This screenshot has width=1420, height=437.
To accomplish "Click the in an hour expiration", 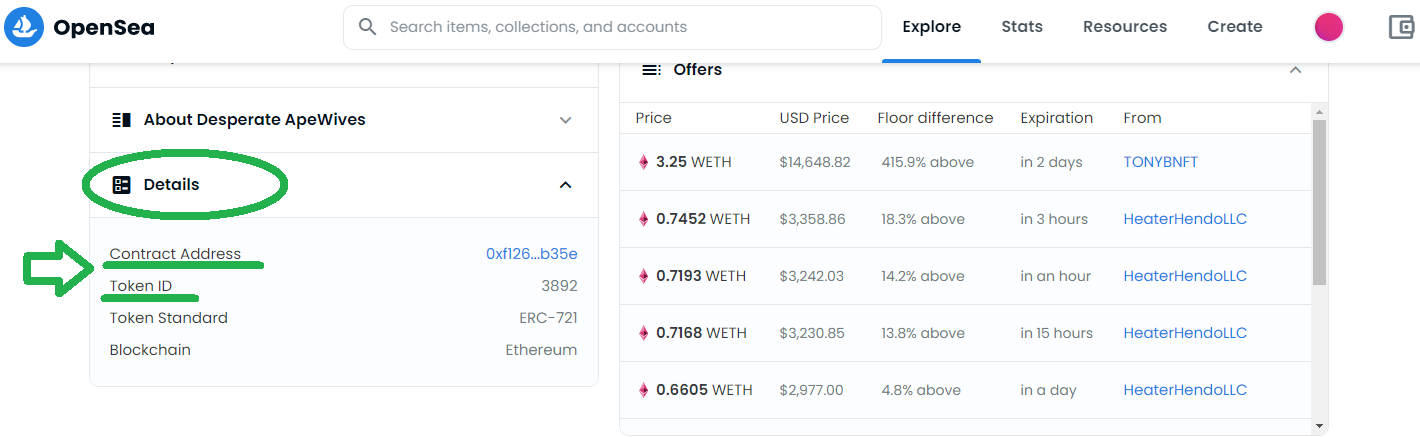I will pos(1056,276).
